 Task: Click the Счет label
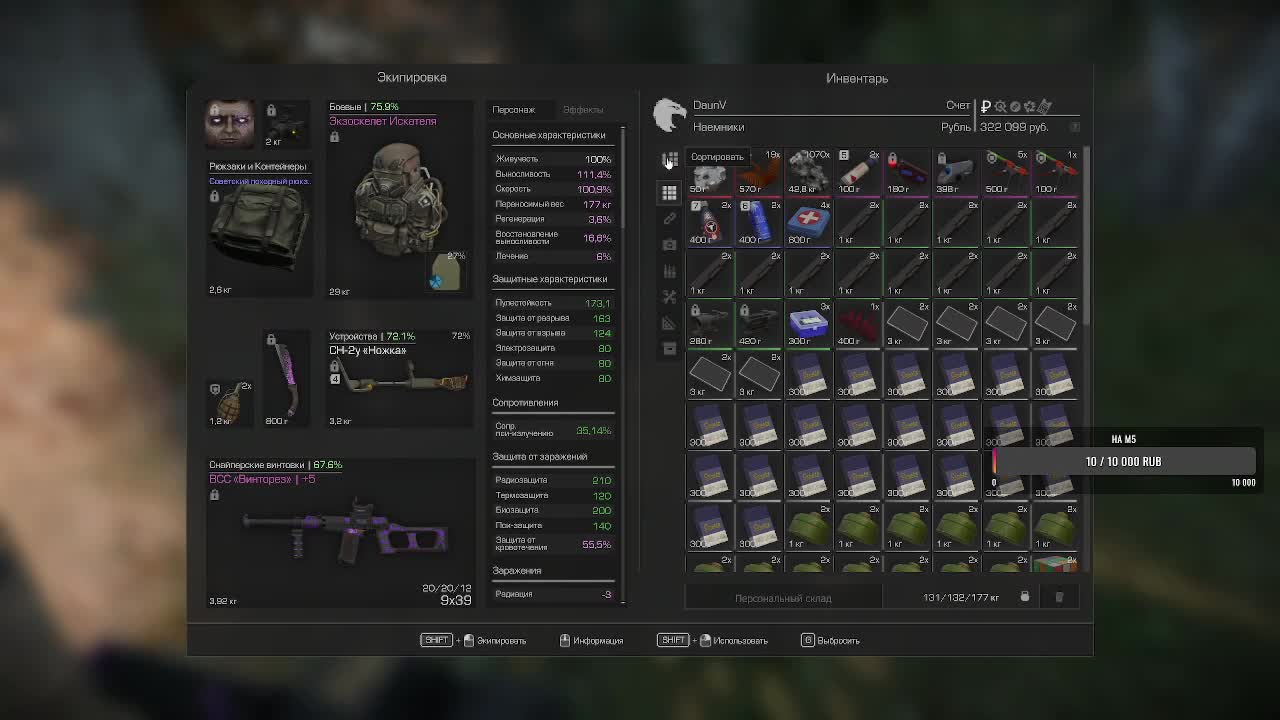click(958, 106)
